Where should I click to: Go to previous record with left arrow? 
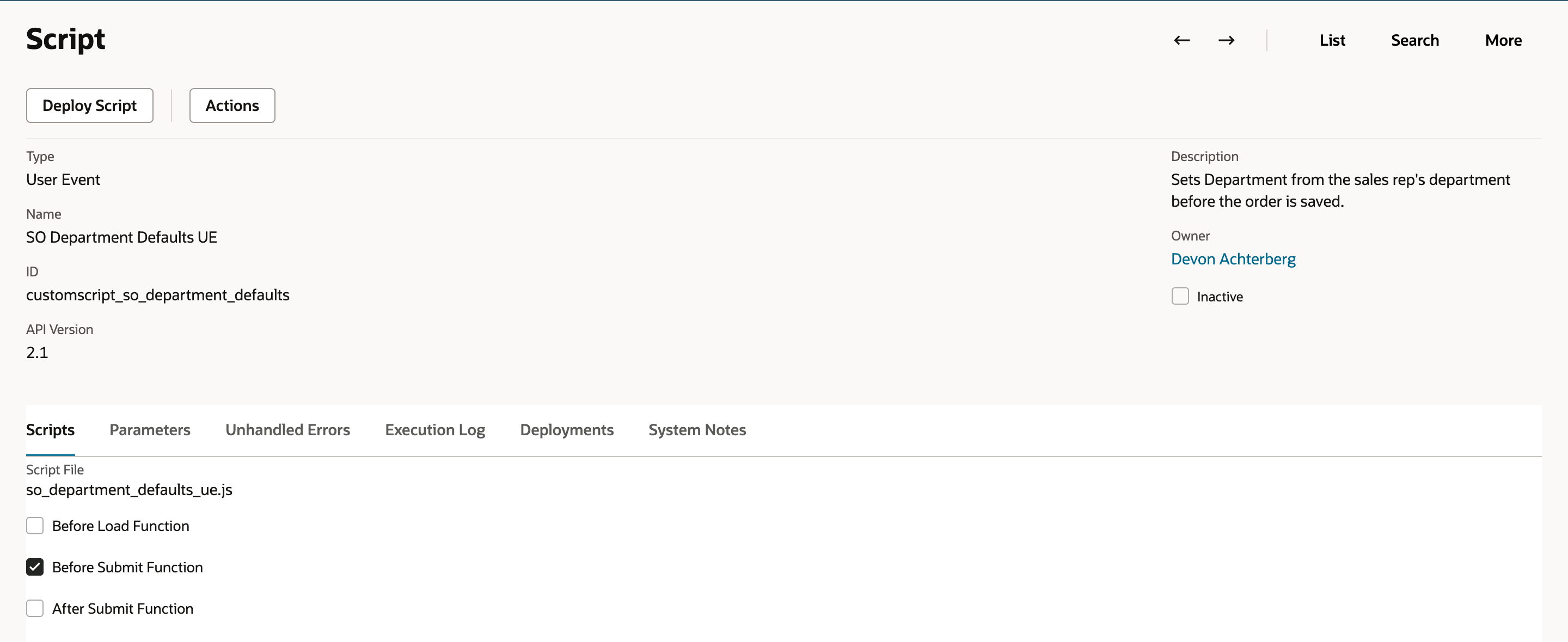[1181, 40]
